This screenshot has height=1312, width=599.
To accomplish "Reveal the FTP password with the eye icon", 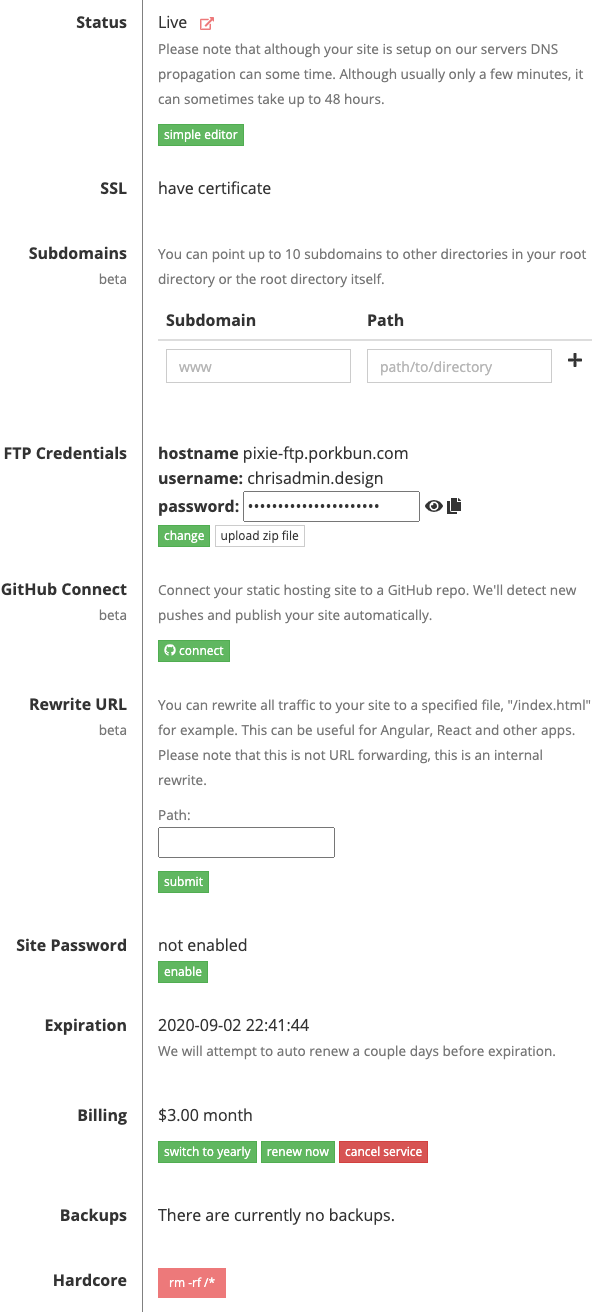I will (433, 506).
